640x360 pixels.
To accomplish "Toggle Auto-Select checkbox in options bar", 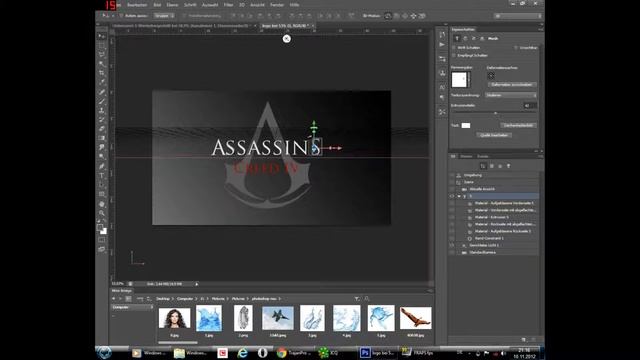I will 121,16.
